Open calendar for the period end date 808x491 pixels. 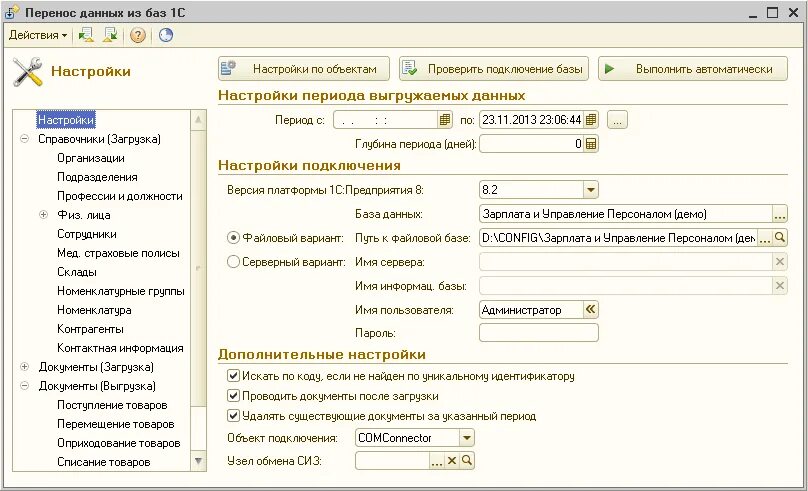[591, 120]
